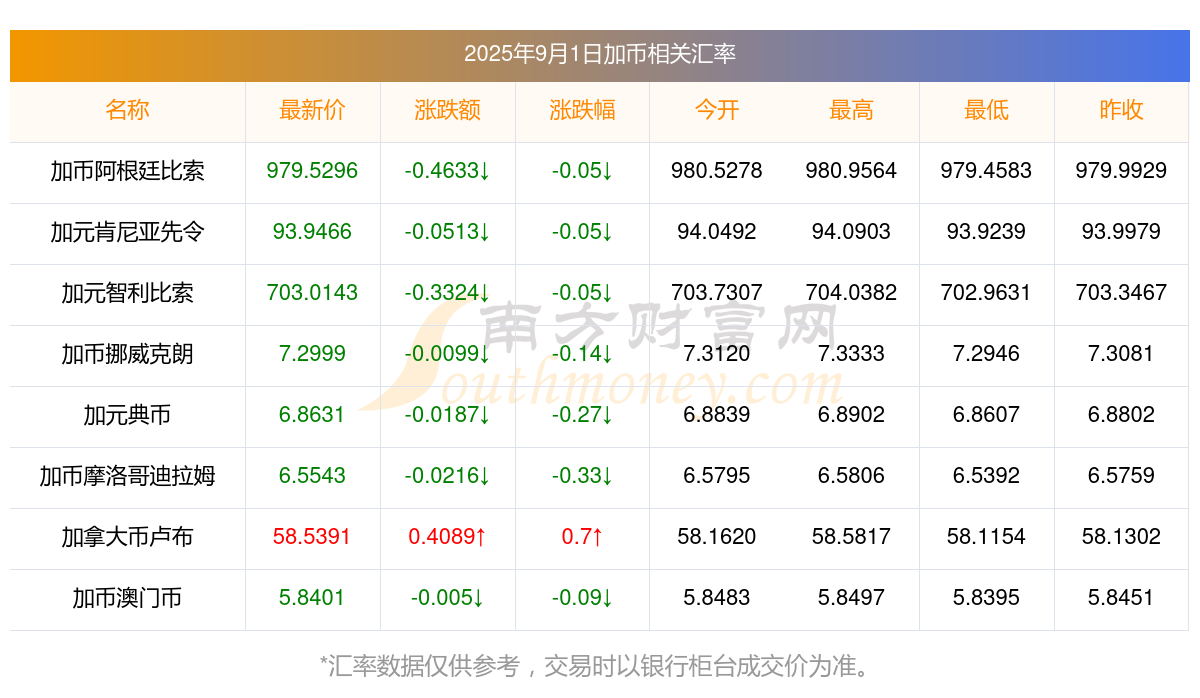The height and width of the screenshot is (698, 1200).
Task: Click previous close 6.8802
Action: [x=1121, y=415]
